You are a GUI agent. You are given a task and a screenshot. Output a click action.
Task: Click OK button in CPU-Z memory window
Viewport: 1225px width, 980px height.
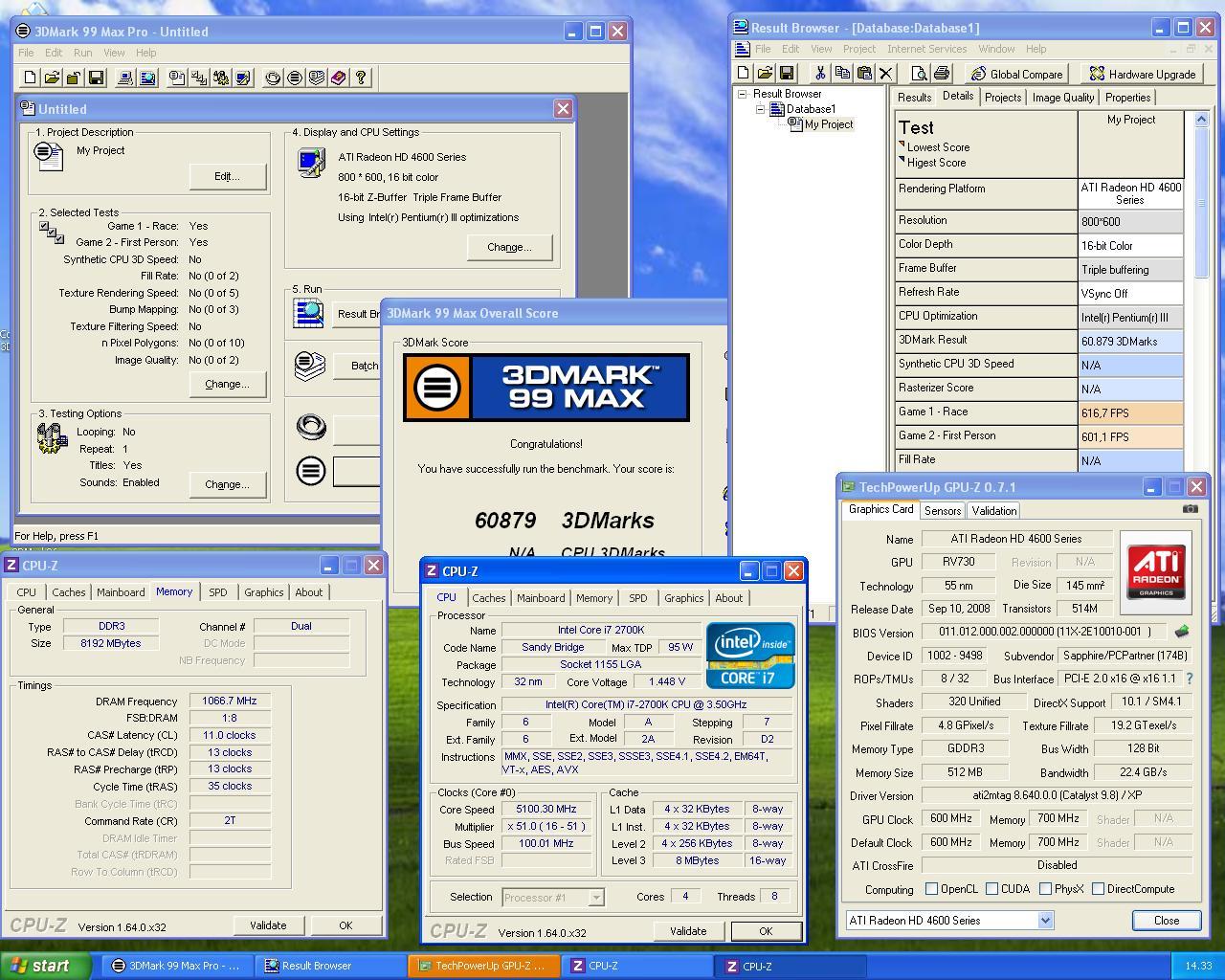click(345, 925)
